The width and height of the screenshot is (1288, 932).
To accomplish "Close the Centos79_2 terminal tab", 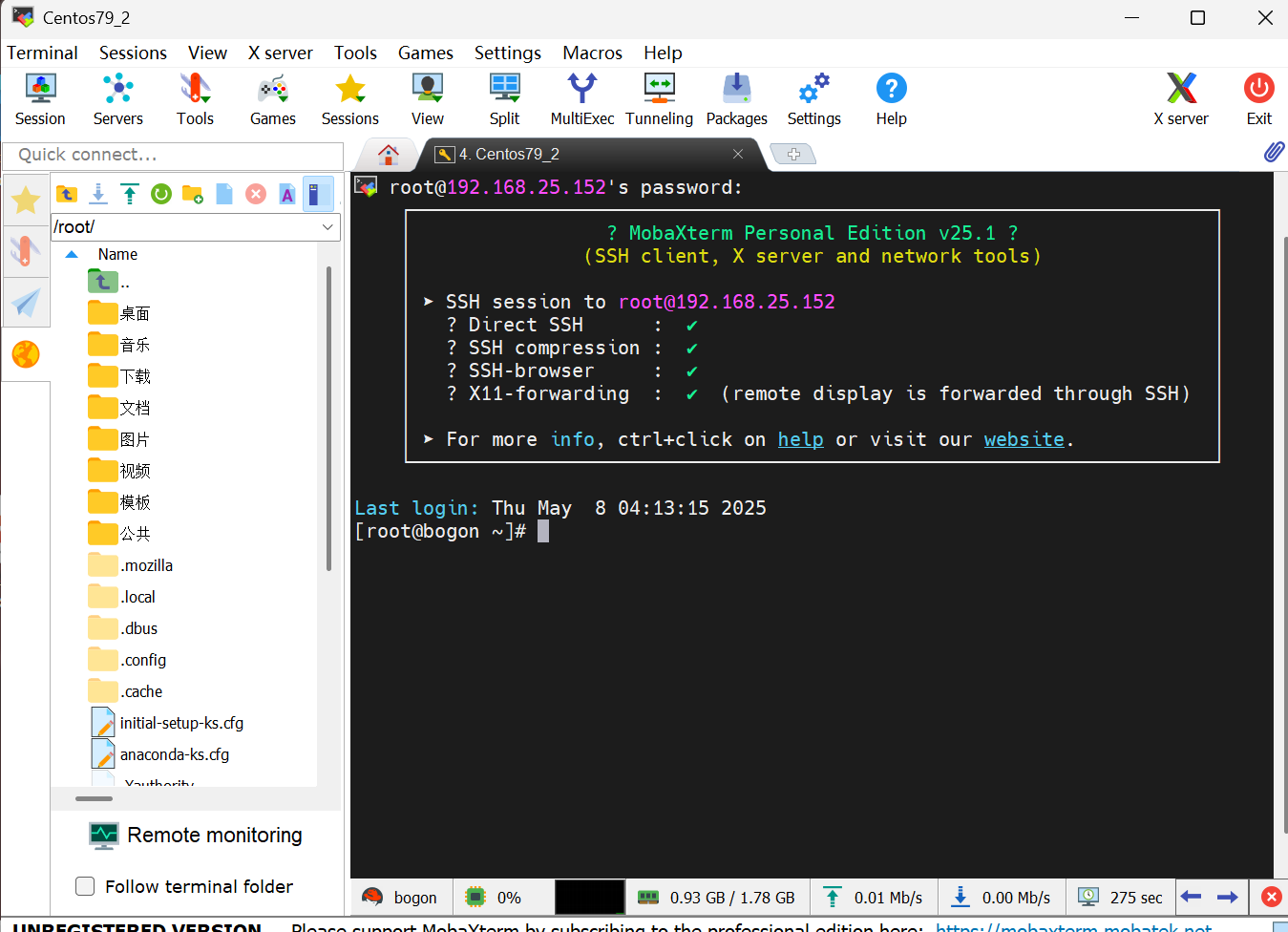I will pyautogui.click(x=738, y=154).
